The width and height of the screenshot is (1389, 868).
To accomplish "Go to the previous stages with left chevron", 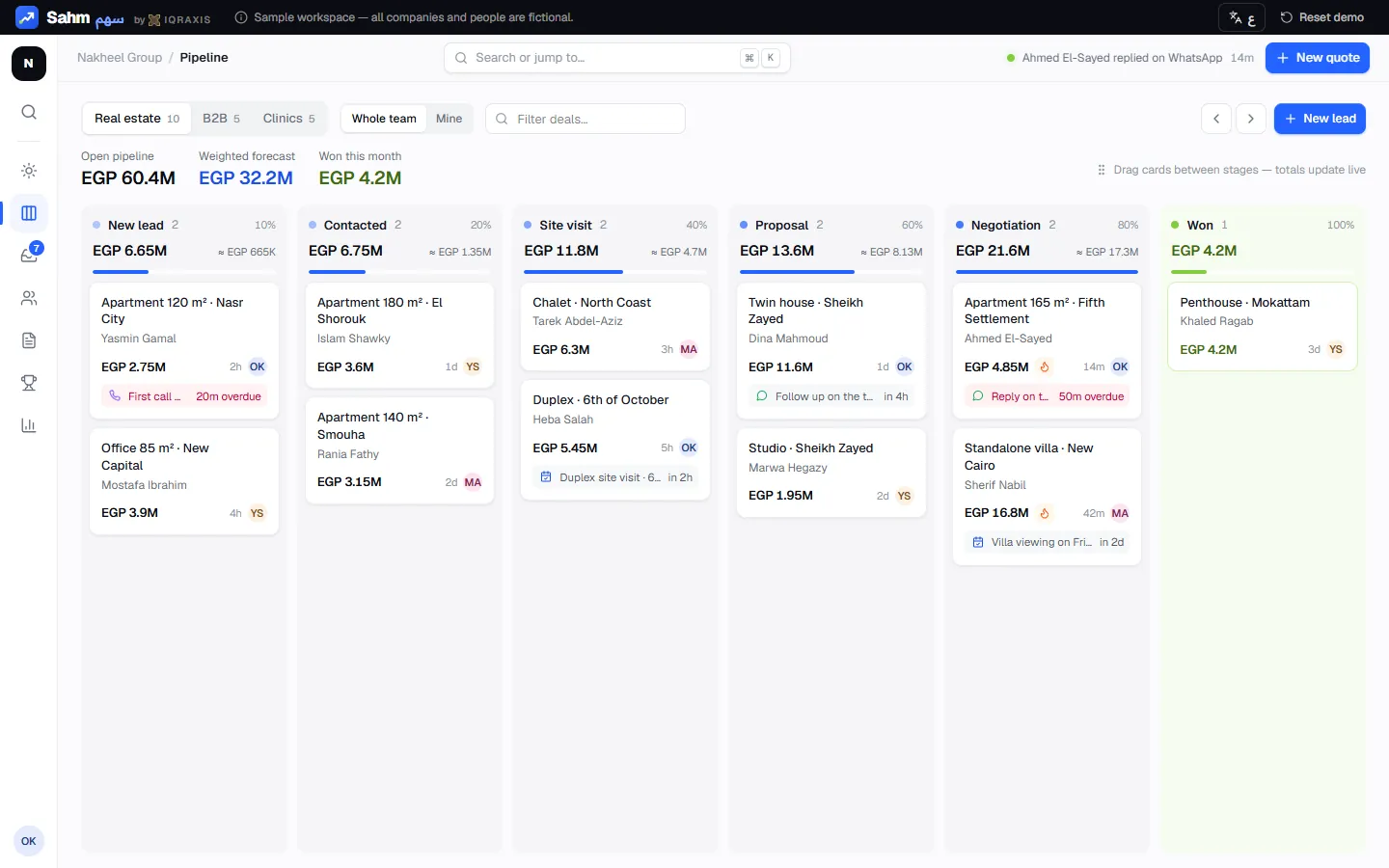I will click(1216, 119).
